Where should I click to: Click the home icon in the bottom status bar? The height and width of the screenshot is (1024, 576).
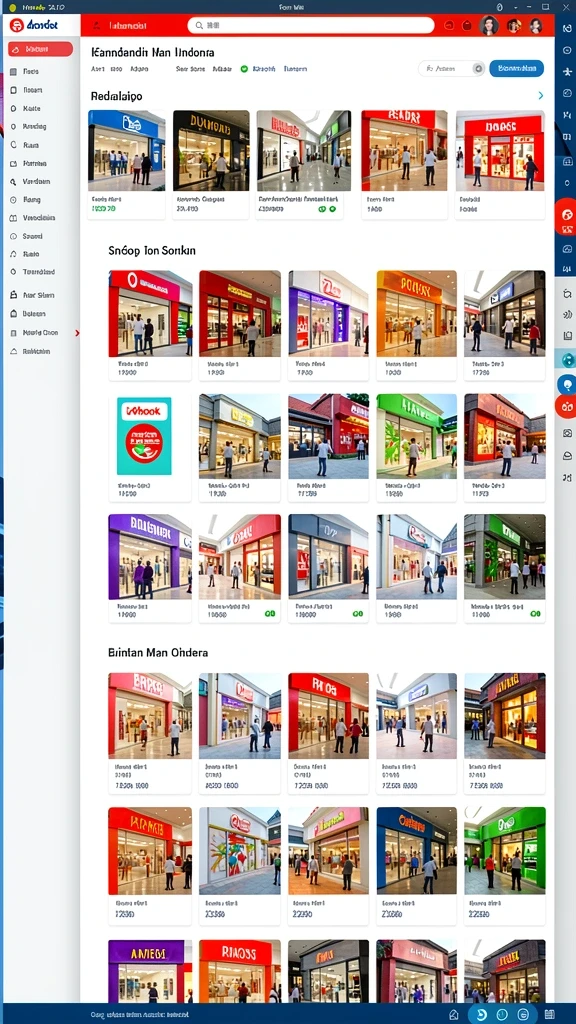pyautogui.click(x=454, y=1014)
